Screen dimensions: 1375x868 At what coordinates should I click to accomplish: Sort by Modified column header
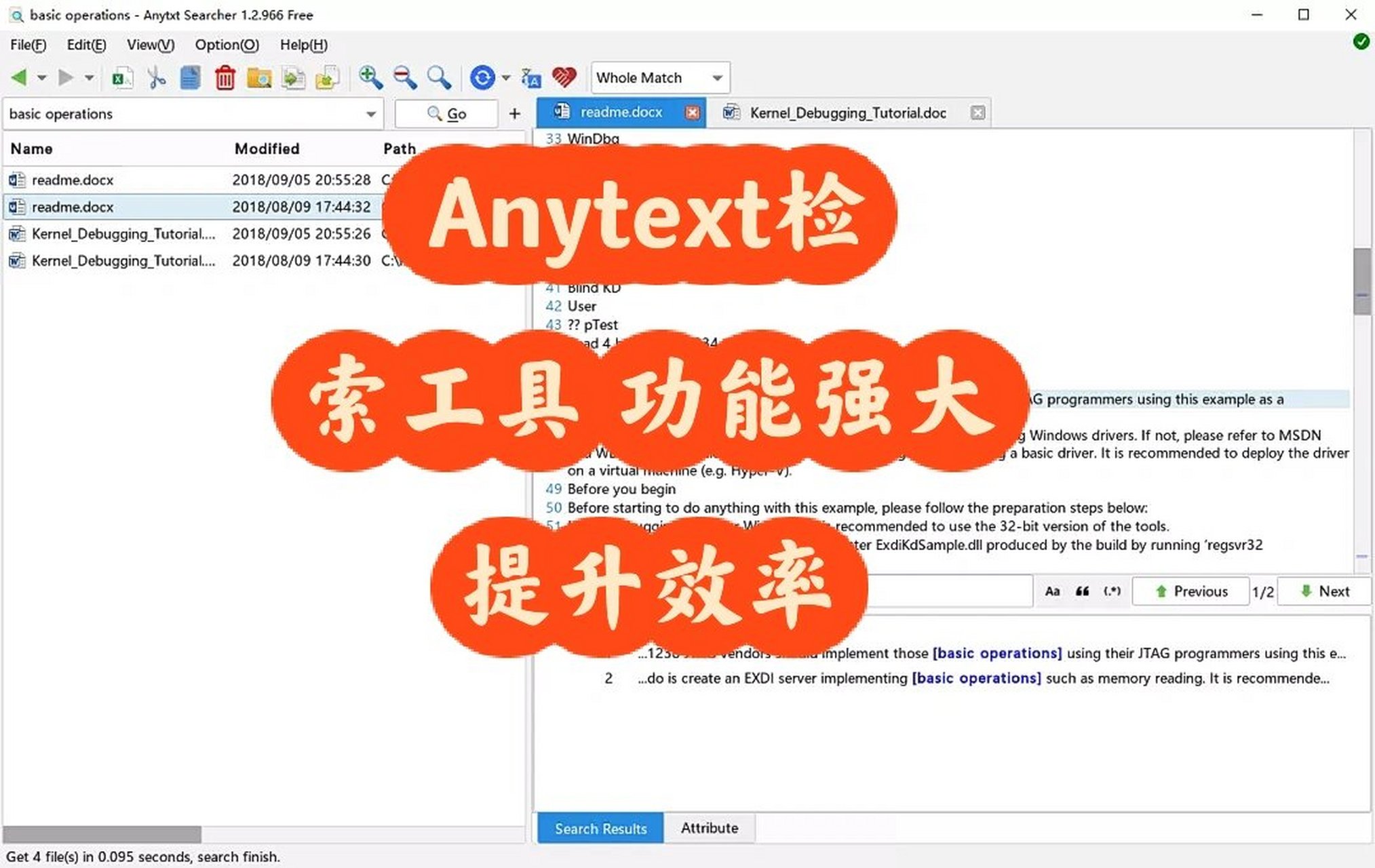(x=267, y=149)
